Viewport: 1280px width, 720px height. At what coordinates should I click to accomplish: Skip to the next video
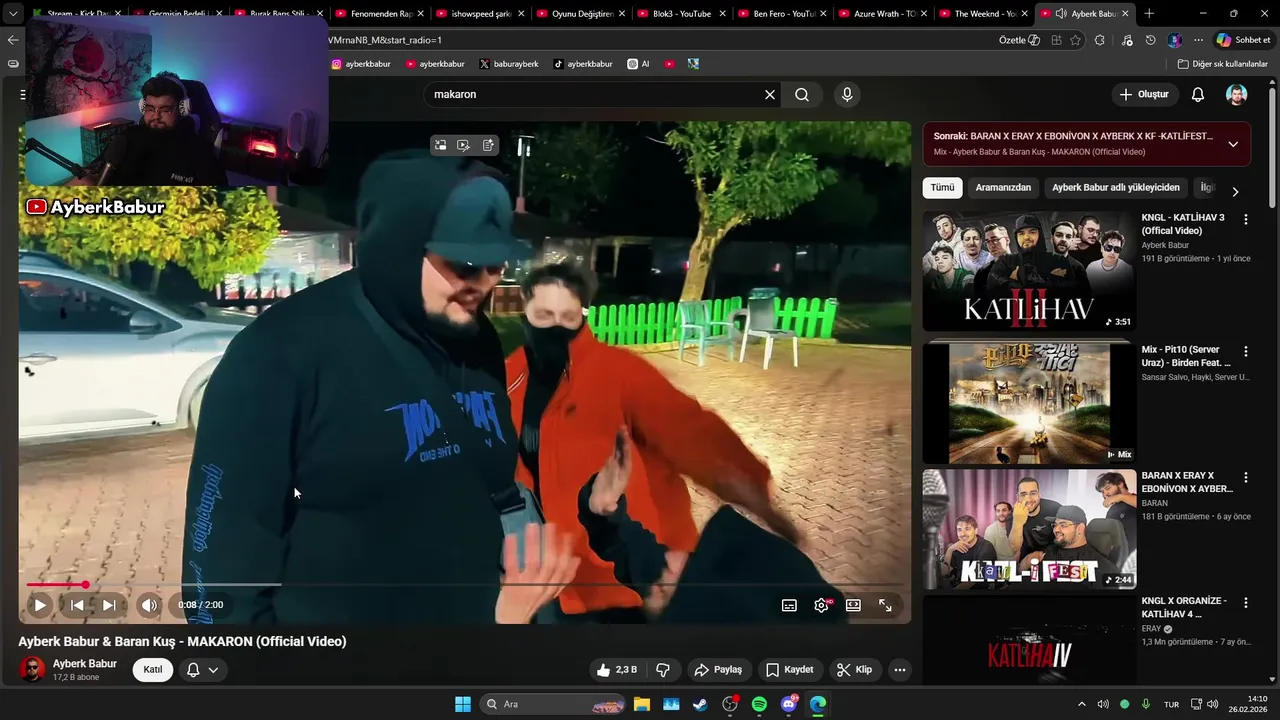pyautogui.click(x=109, y=605)
